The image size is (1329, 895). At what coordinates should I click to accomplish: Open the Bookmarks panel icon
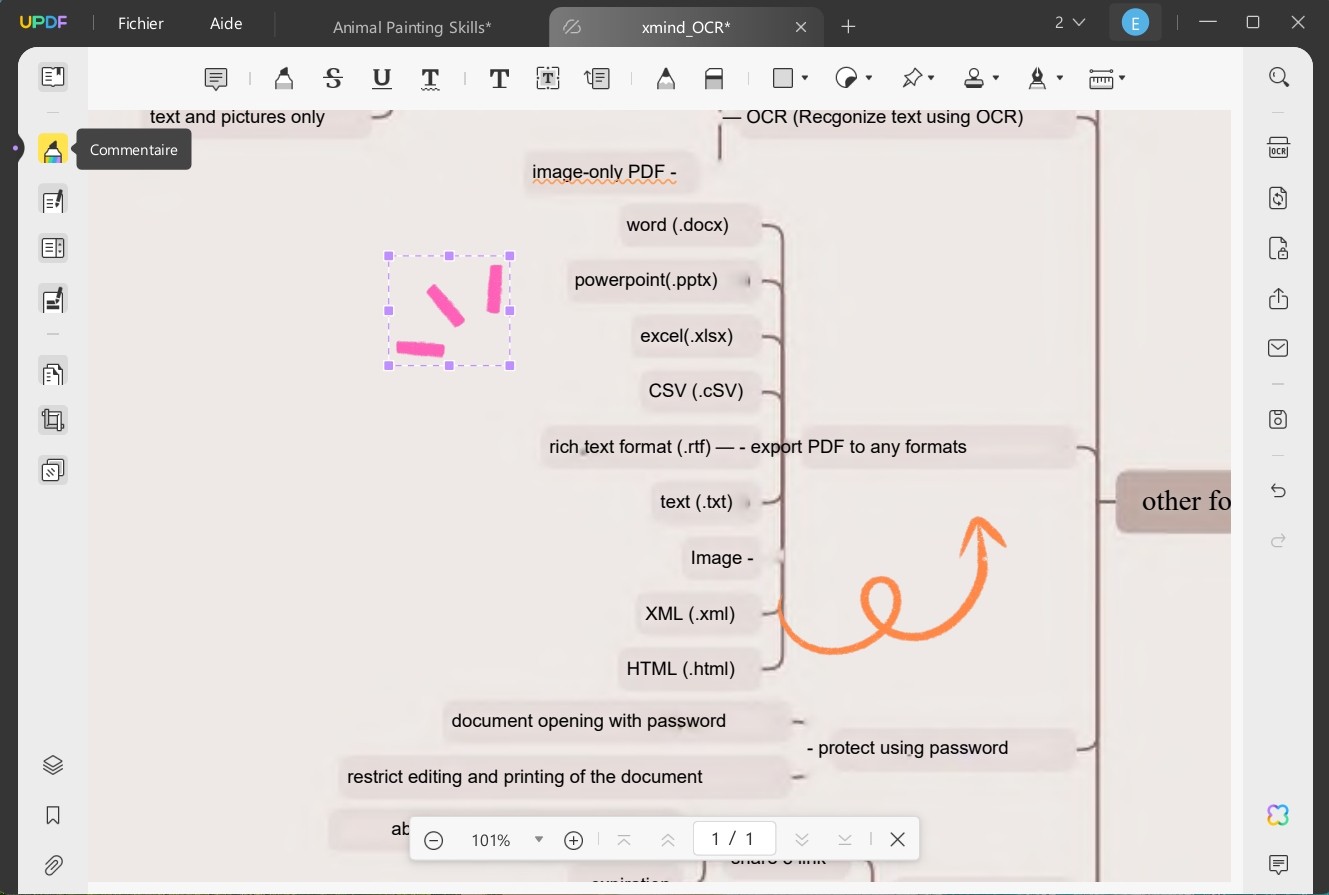click(53, 815)
